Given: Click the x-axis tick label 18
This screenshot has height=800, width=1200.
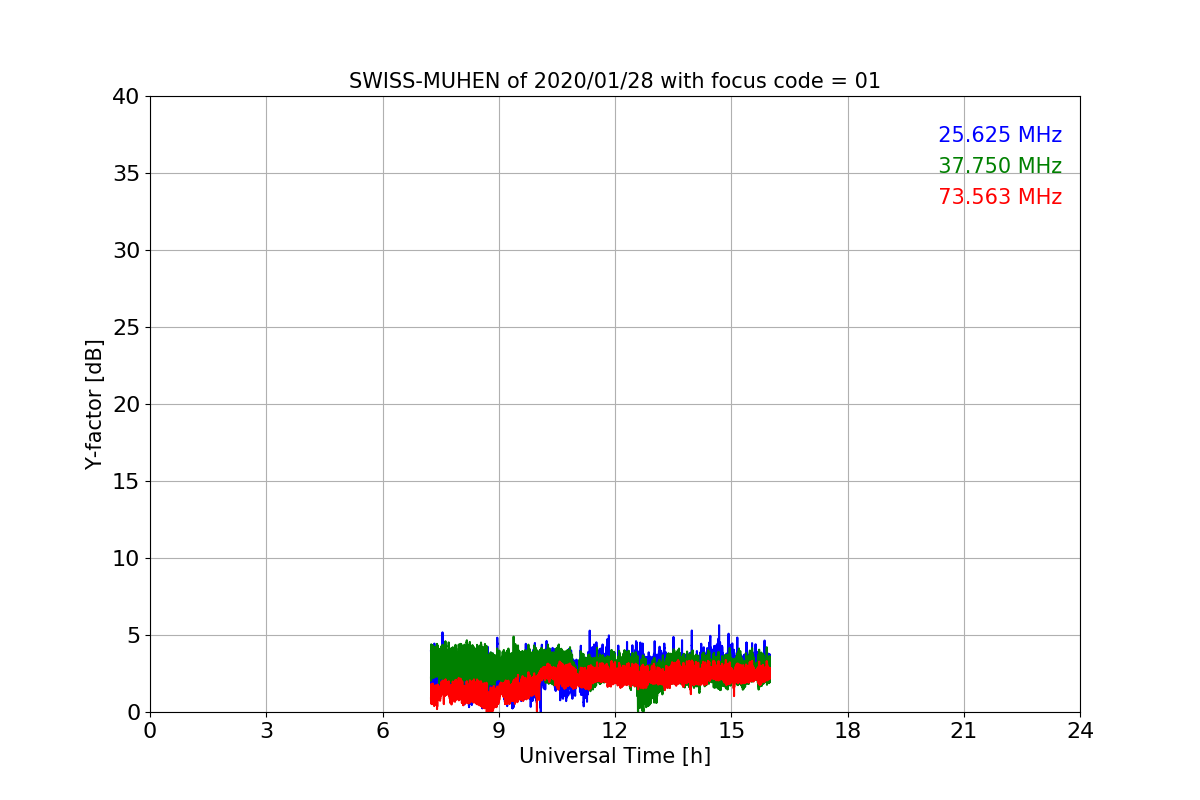Looking at the screenshot, I should (847, 731).
